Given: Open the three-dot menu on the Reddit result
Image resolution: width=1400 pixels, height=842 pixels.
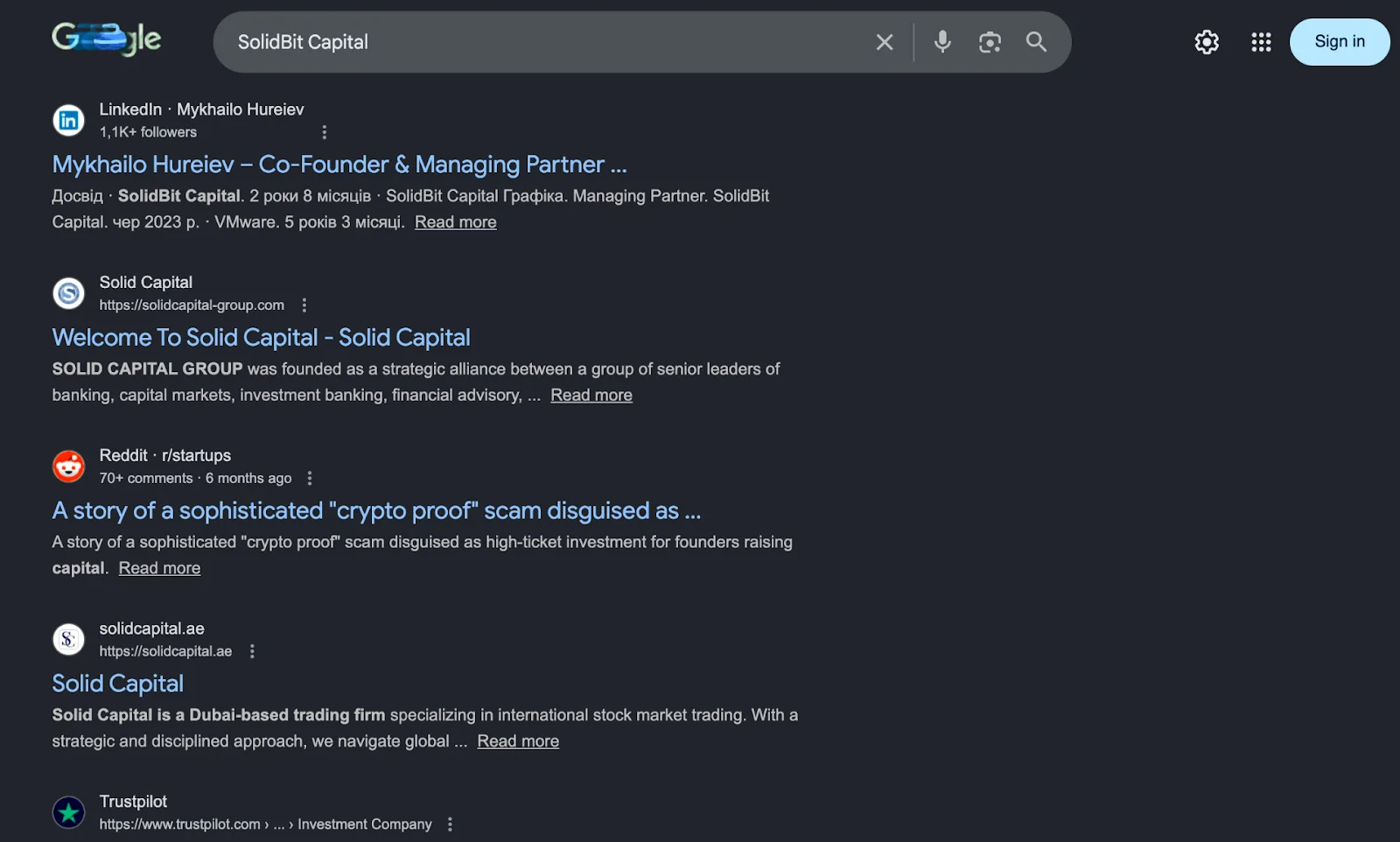Looking at the screenshot, I should 310,478.
